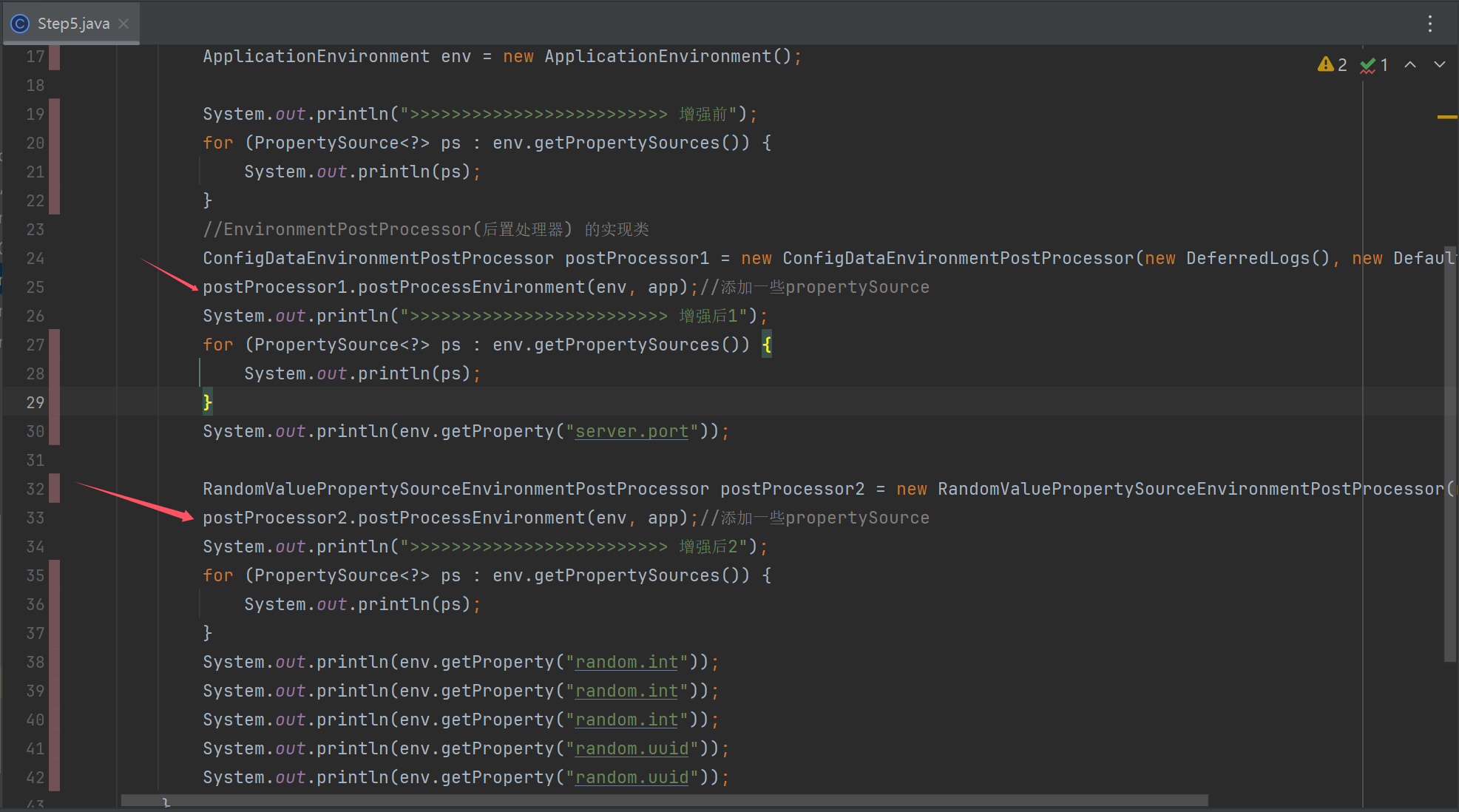Image resolution: width=1459 pixels, height=812 pixels.
Task: Click "random.uuid" string on line 42
Action: coord(632,777)
